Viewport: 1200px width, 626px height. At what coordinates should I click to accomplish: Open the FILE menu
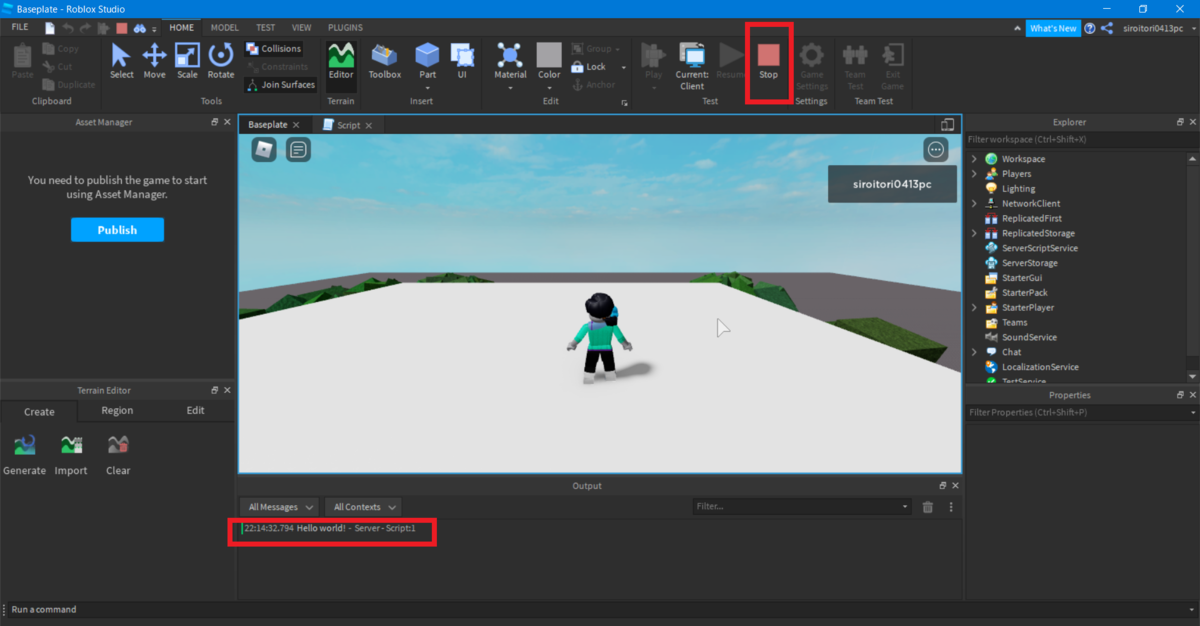tap(20, 27)
